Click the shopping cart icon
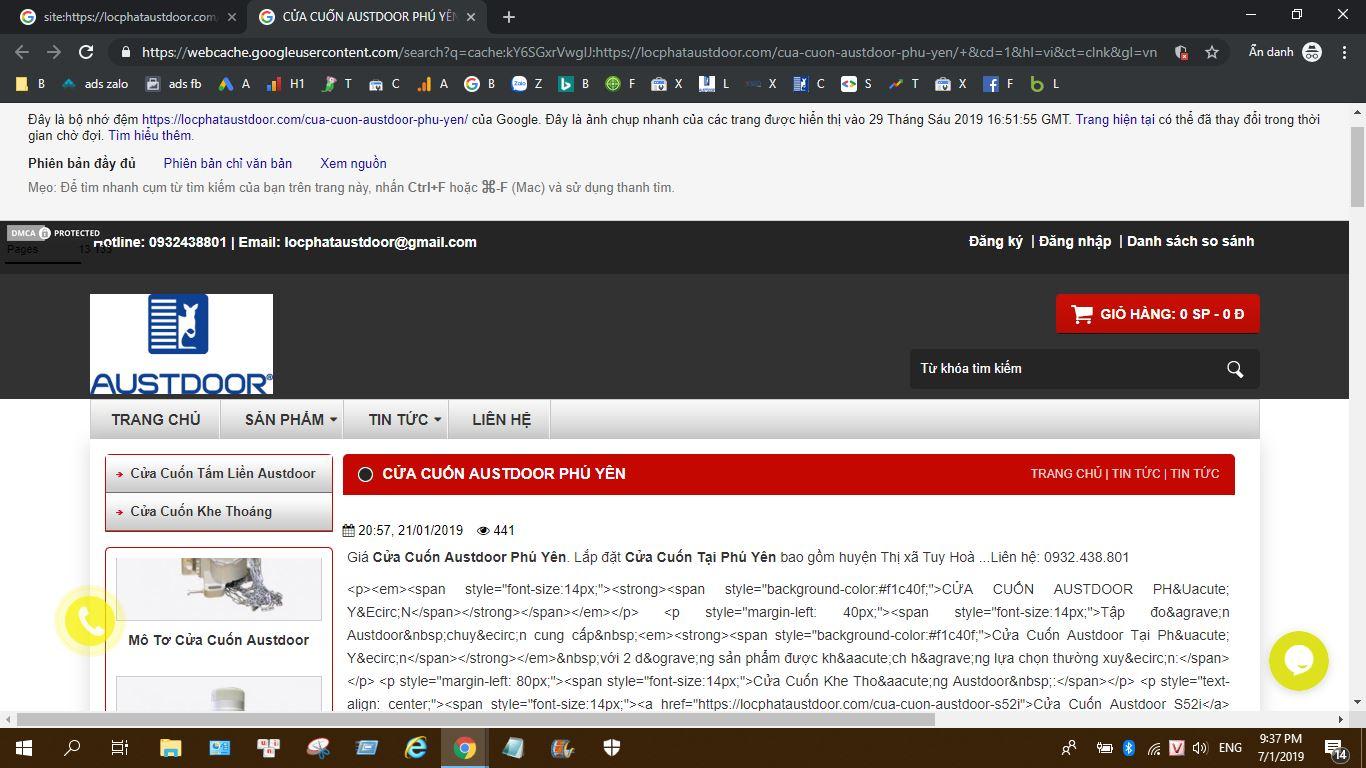1366x768 pixels. [x=1082, y=314]
